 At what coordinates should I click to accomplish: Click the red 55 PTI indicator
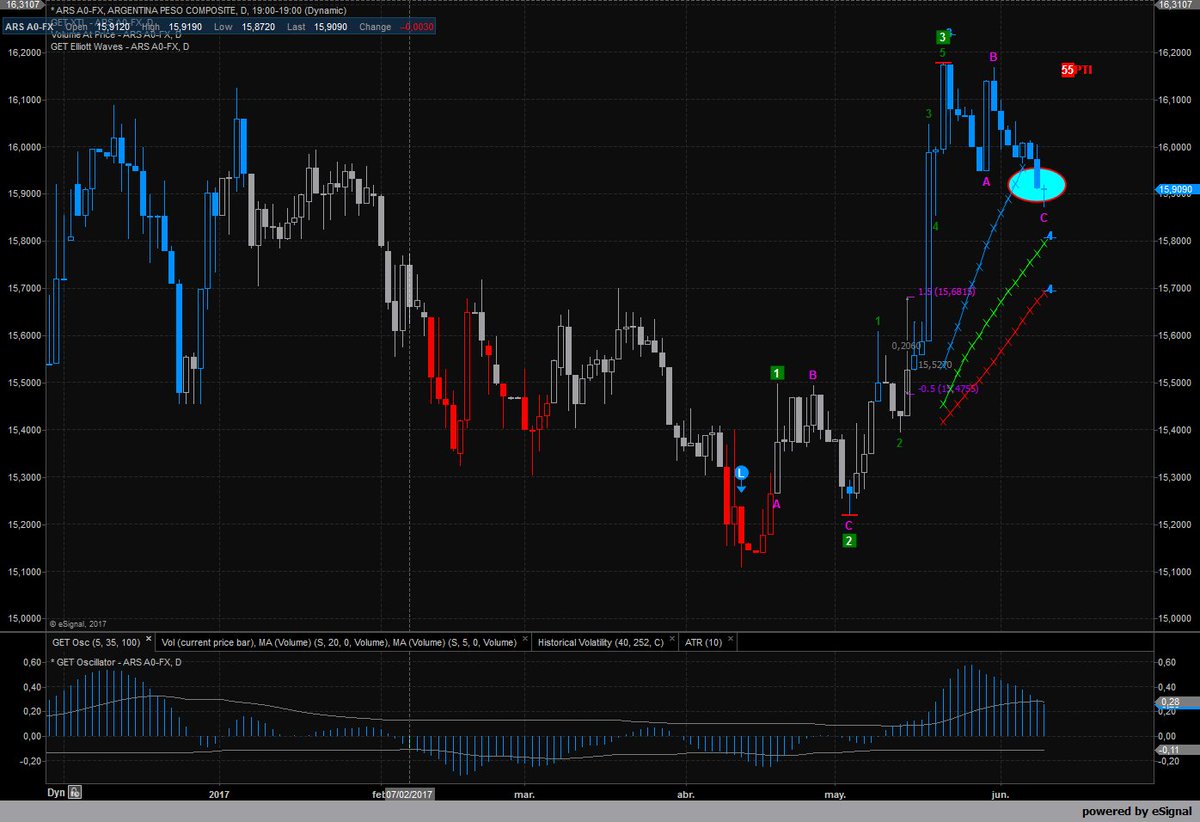click(x=1077, y=70)
